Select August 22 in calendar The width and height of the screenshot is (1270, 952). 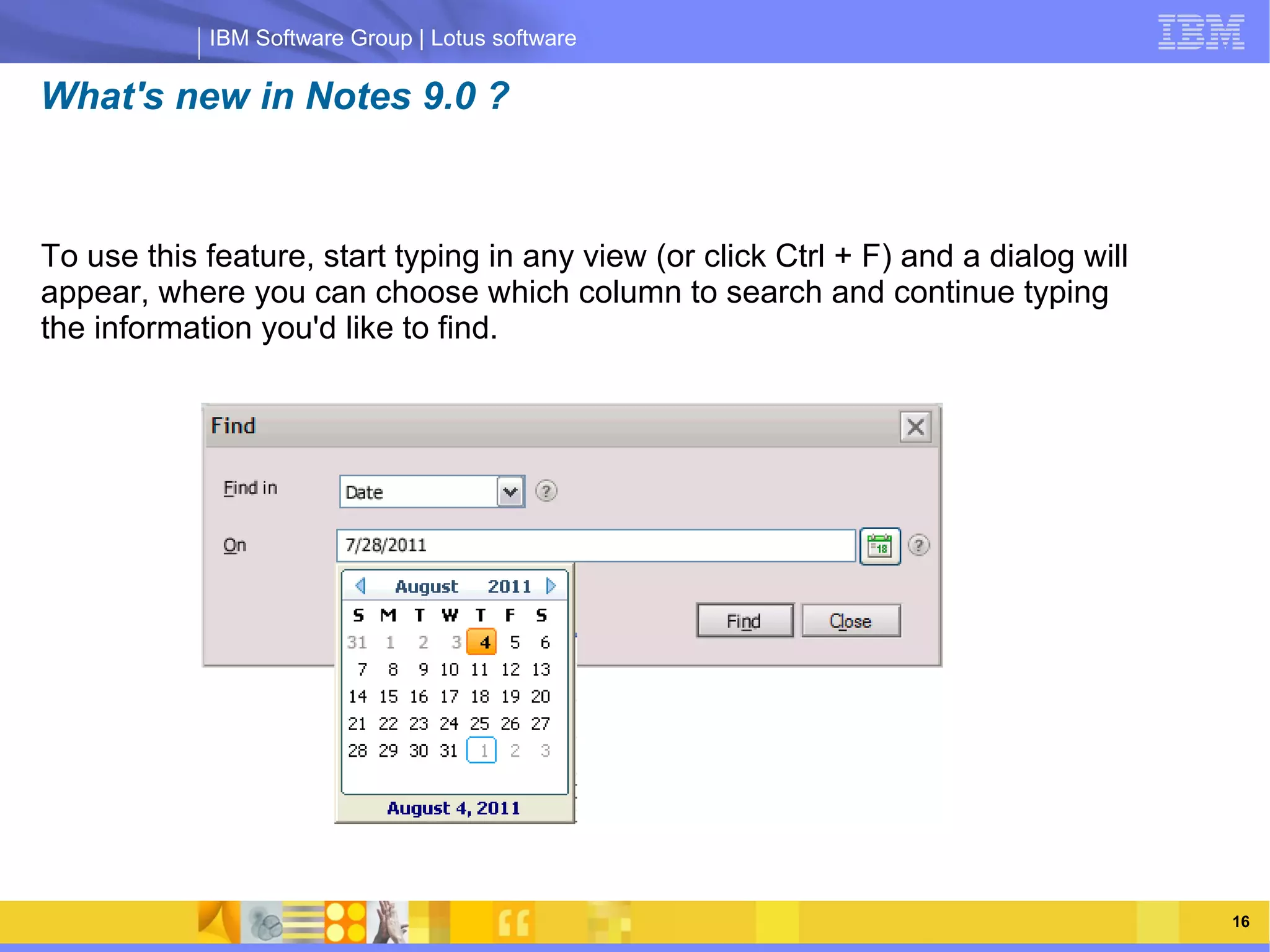(x=388, y=724)
